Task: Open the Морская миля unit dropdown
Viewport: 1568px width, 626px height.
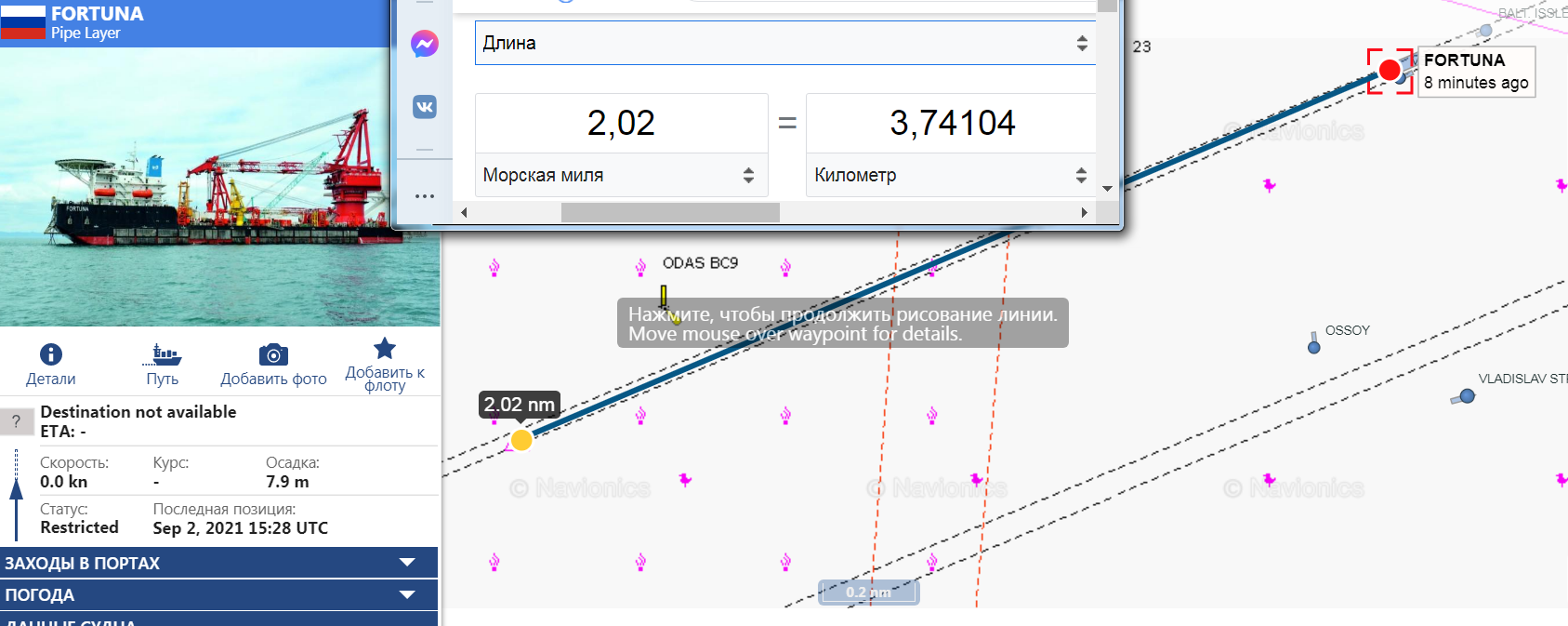Action: point(620,175)
